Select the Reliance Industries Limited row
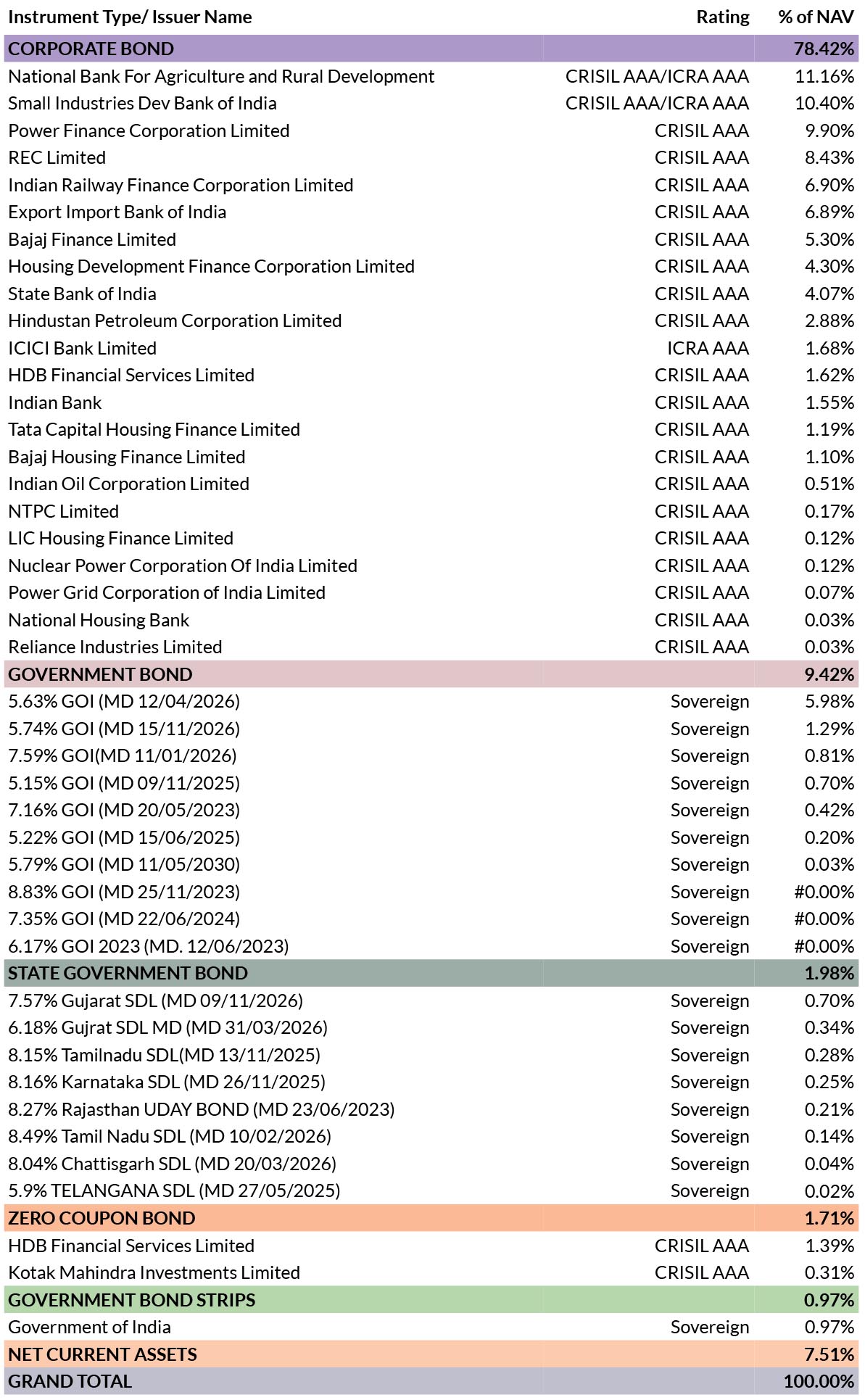Screen dimensions: 865x1400 coord(431,647)
